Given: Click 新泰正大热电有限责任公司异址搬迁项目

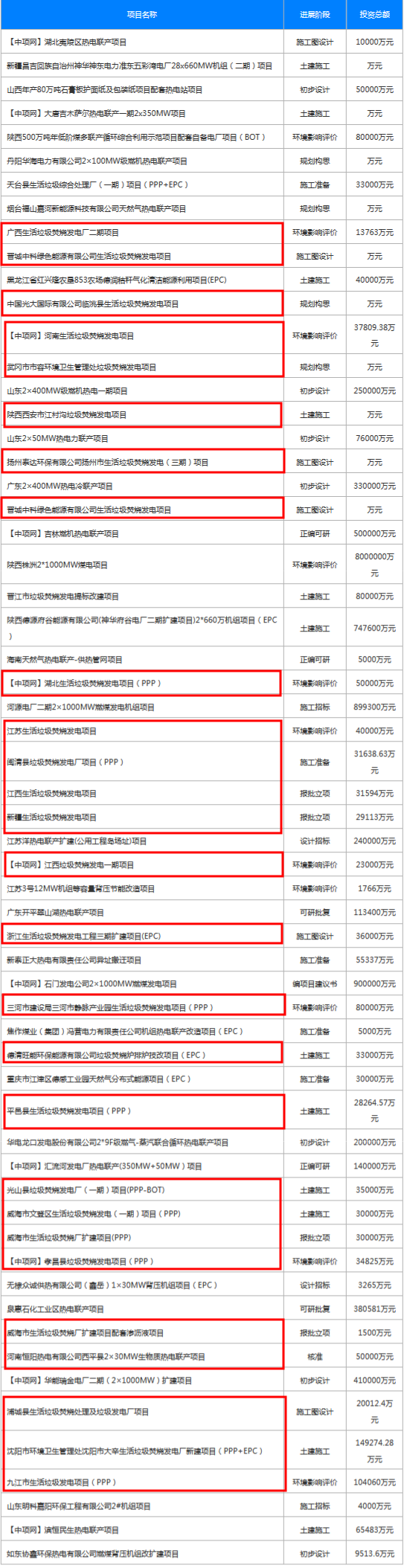Looking at the screenshot, I should click(74, 960).
